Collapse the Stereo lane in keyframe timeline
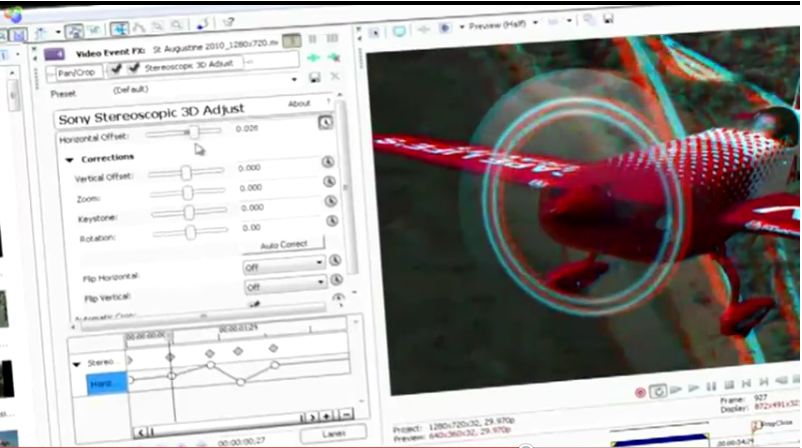 (x=76, y=362)
